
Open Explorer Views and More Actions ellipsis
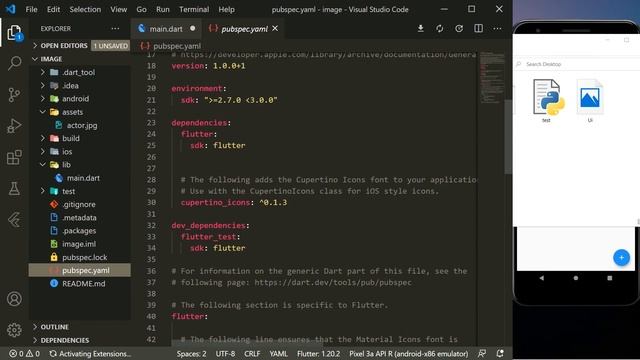116,29
